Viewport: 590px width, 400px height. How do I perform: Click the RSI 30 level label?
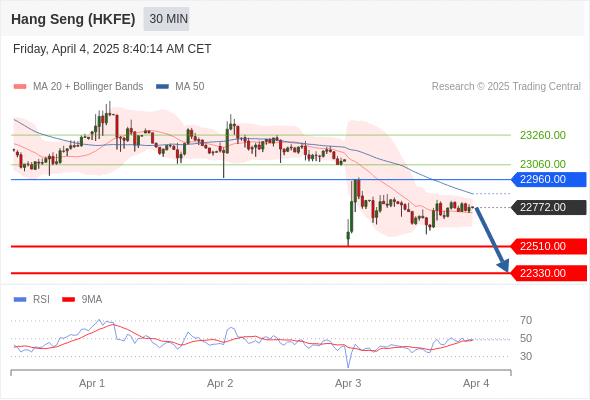(526, 356)
